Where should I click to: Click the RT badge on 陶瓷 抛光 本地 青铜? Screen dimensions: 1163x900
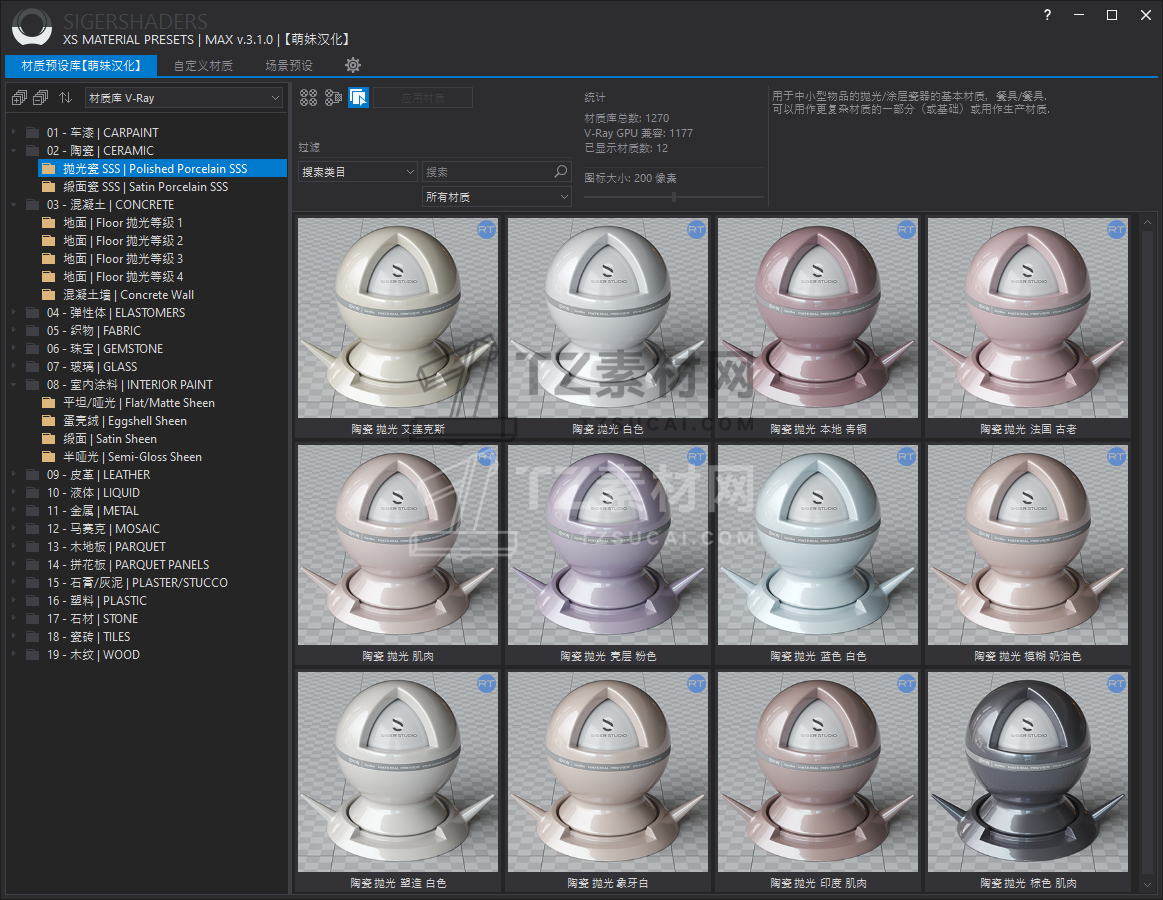pos(906,230)
